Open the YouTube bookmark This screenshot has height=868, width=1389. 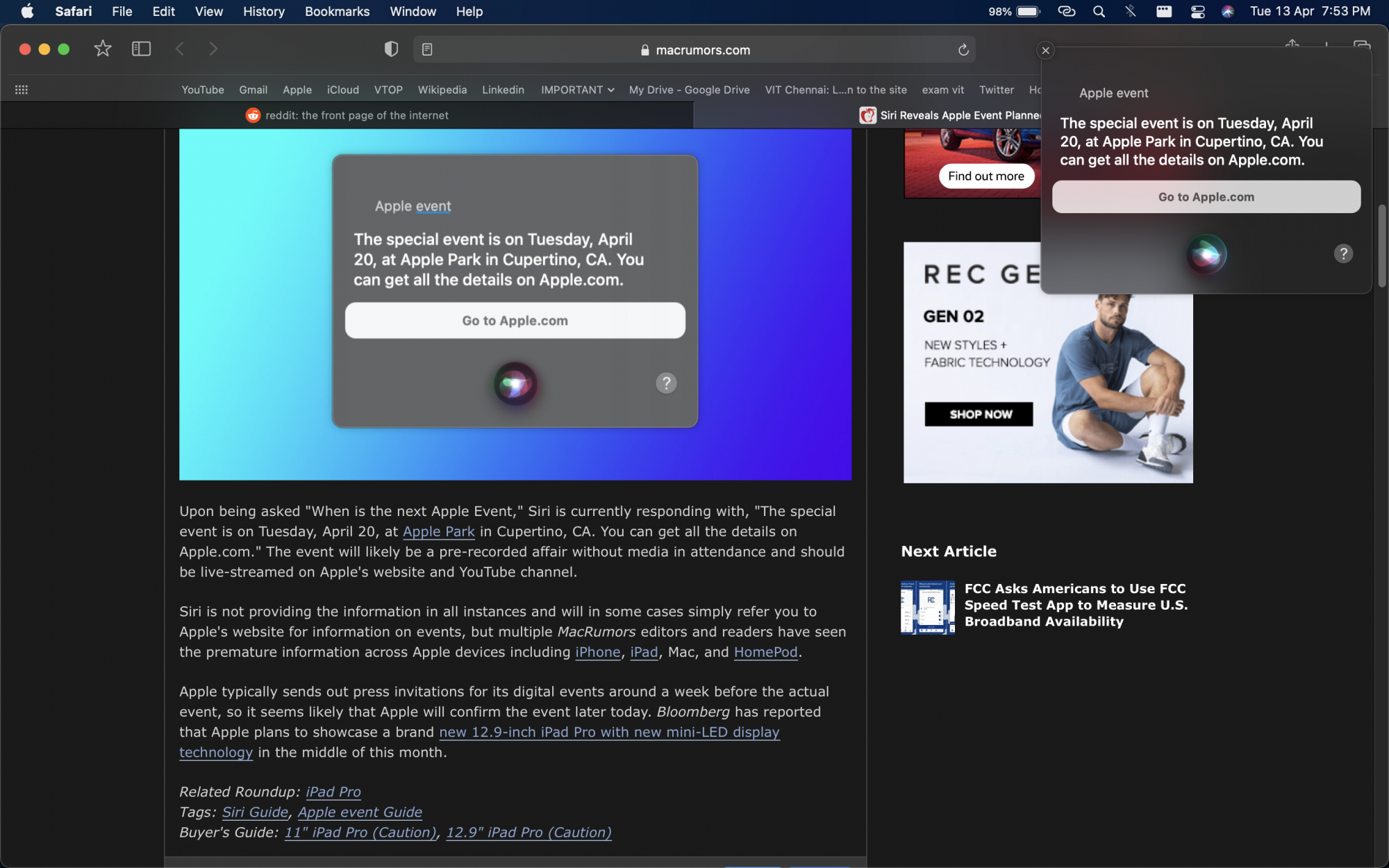click(203, 90)
